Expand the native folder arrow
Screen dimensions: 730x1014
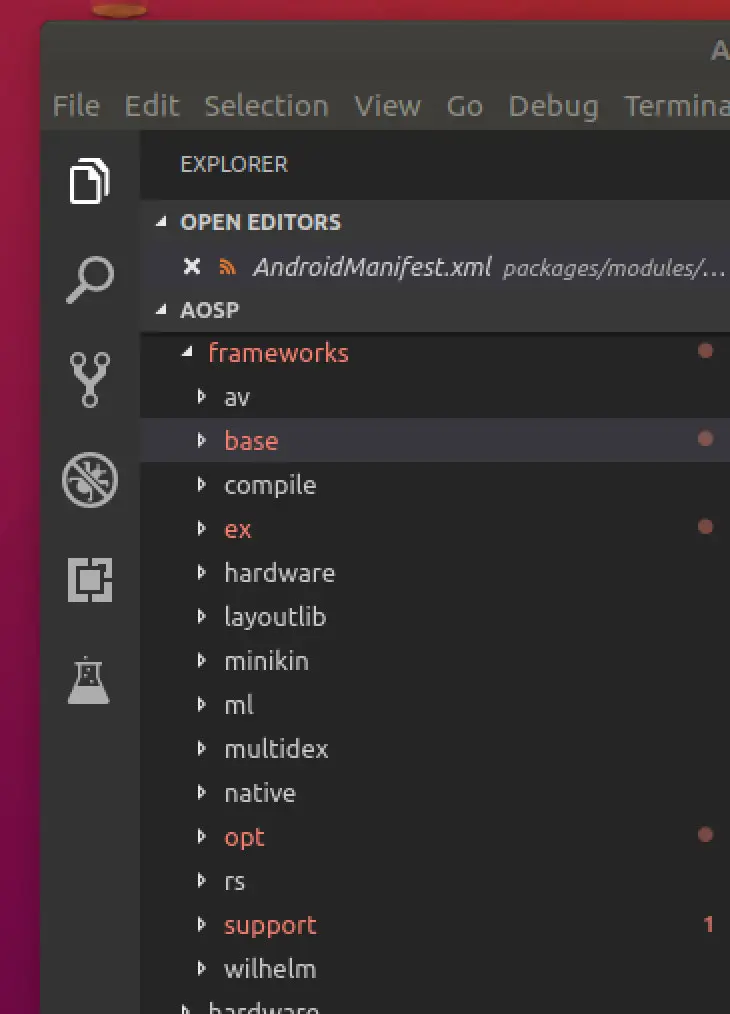pyautogui.click(x=202, y=792)
